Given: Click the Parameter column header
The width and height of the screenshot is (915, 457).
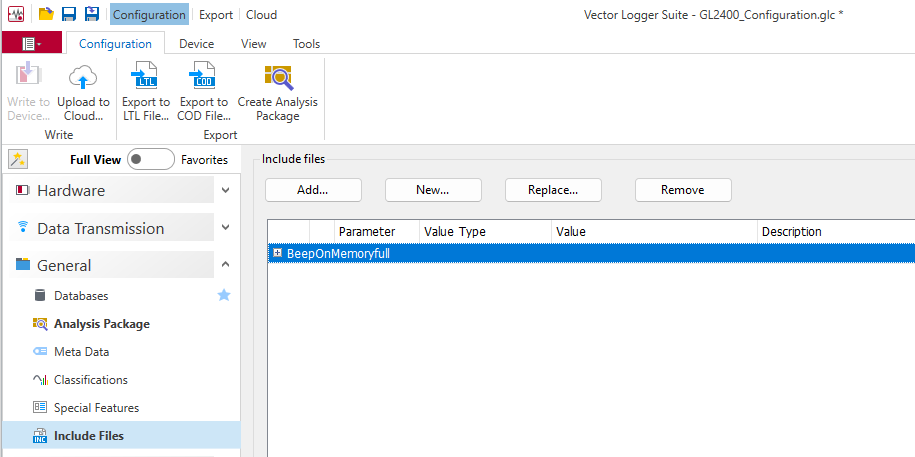Looking at the screenshot, I should pos(376,232).
